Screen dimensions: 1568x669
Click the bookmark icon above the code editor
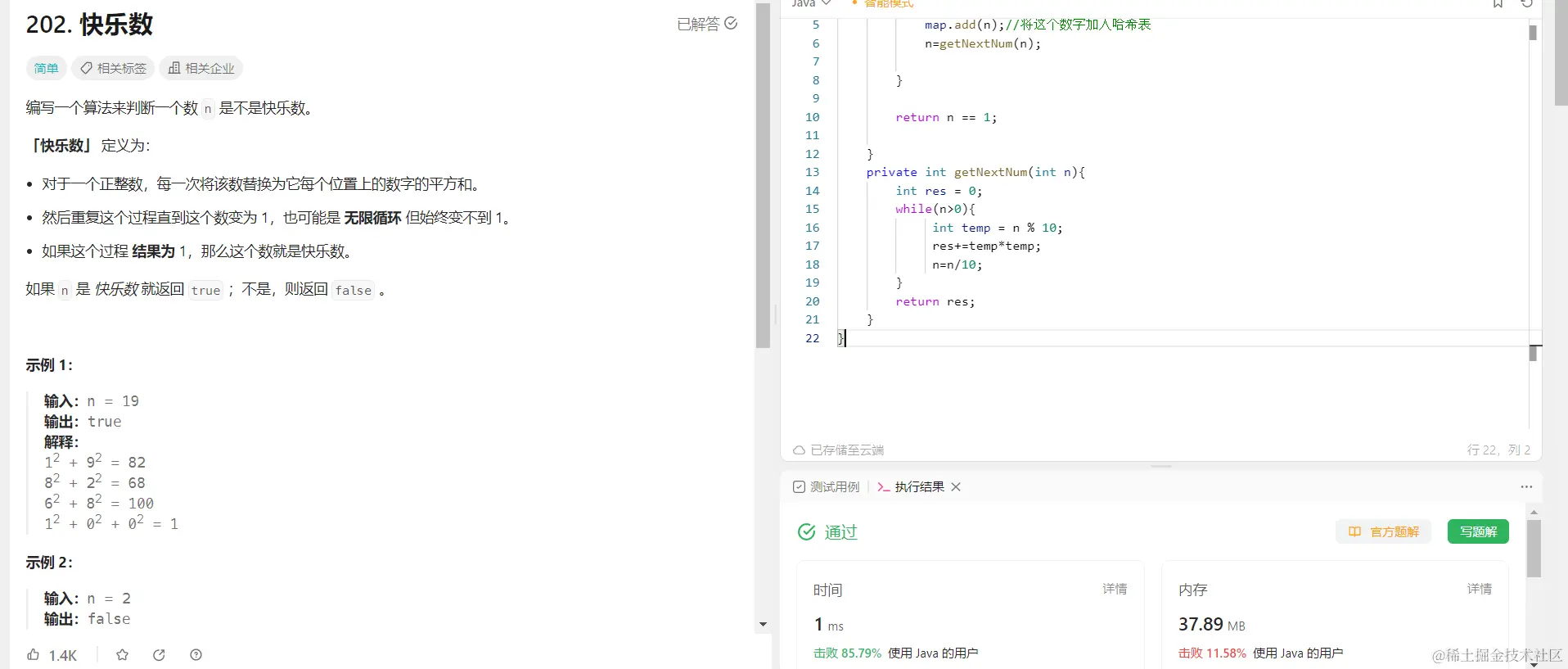pyautogui.click(x=1498, y=3)
